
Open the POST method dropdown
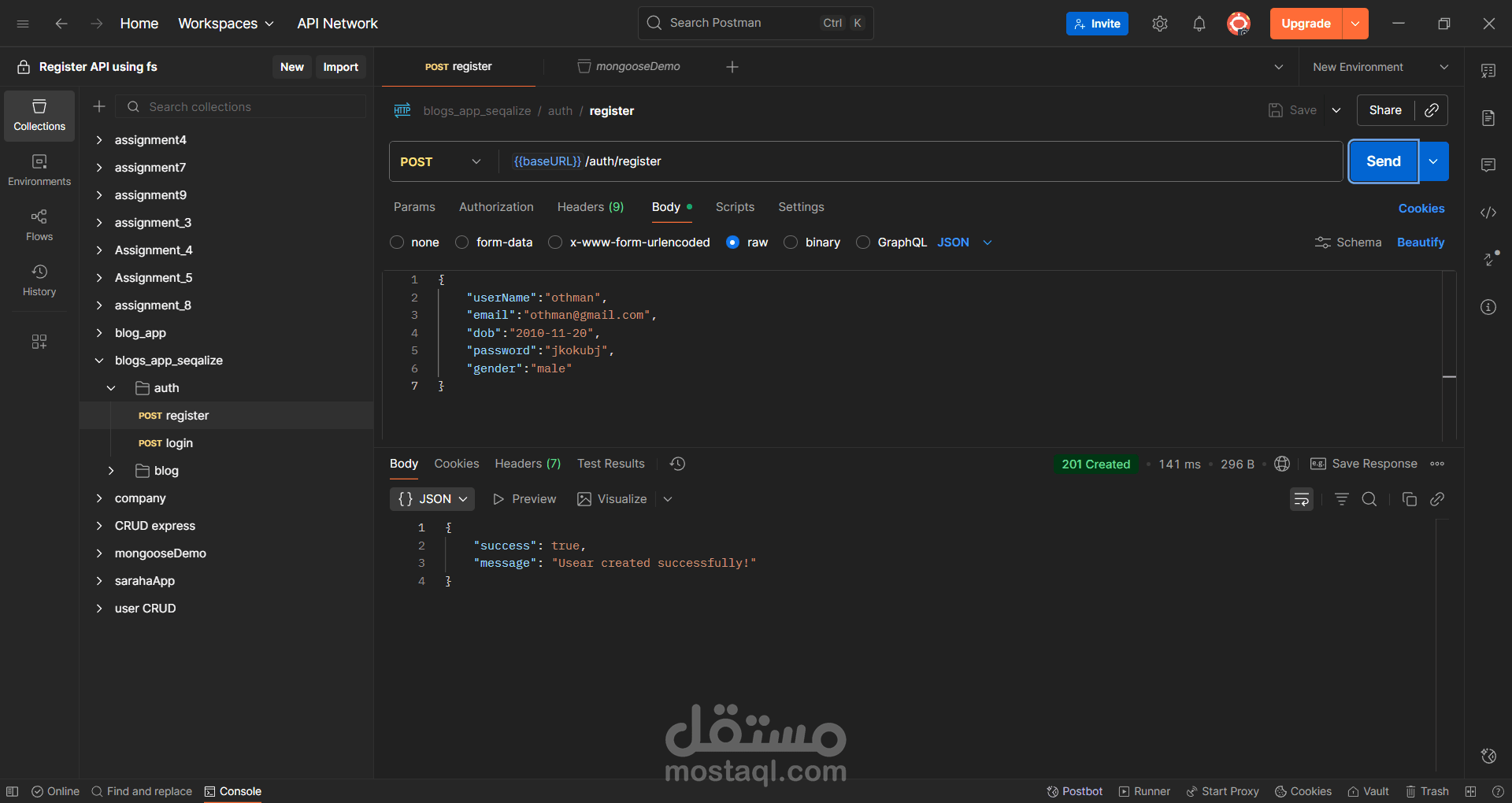(x=439, y=161)
